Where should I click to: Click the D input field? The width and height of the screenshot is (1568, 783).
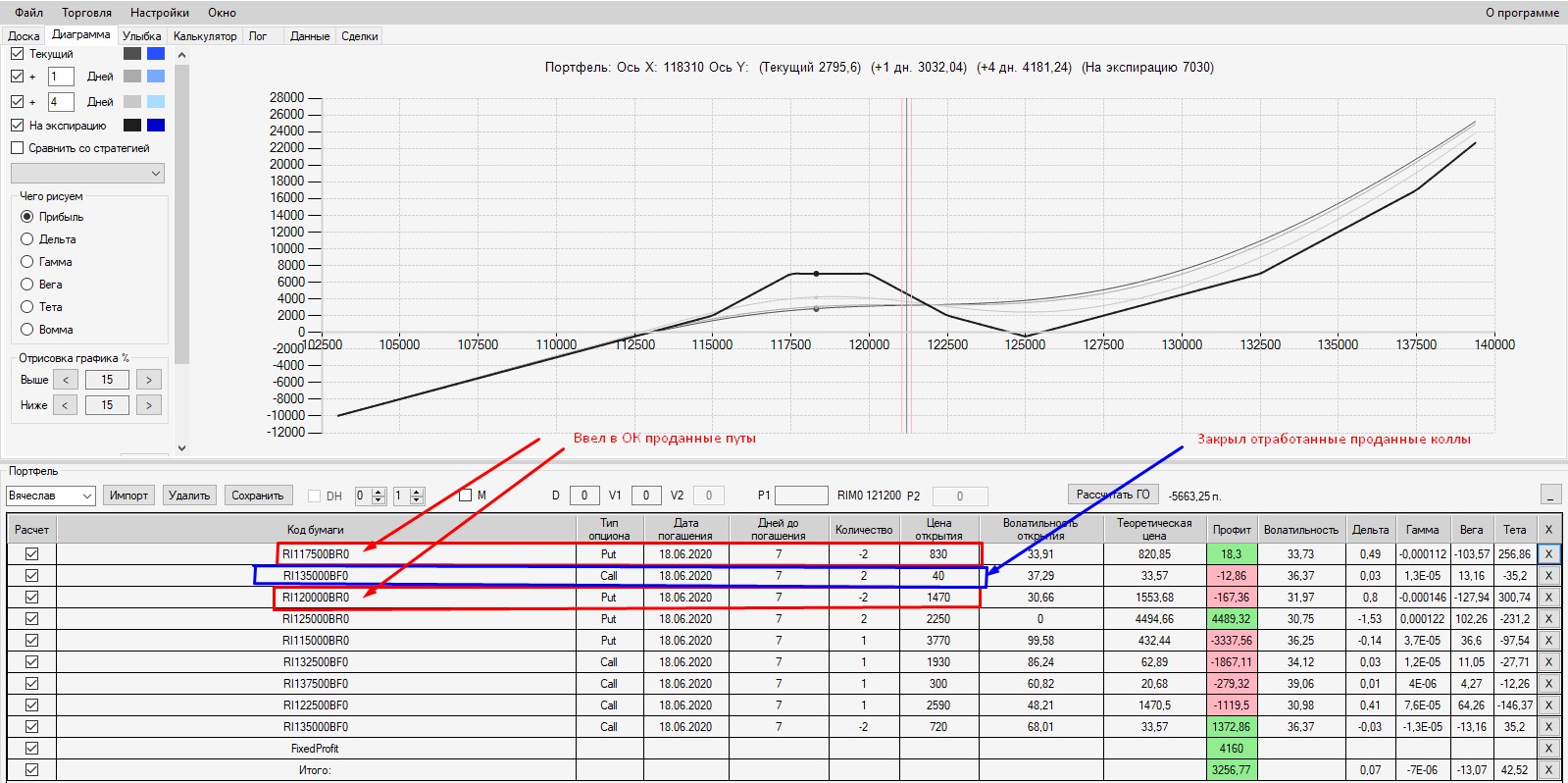(x=583, y=496)
